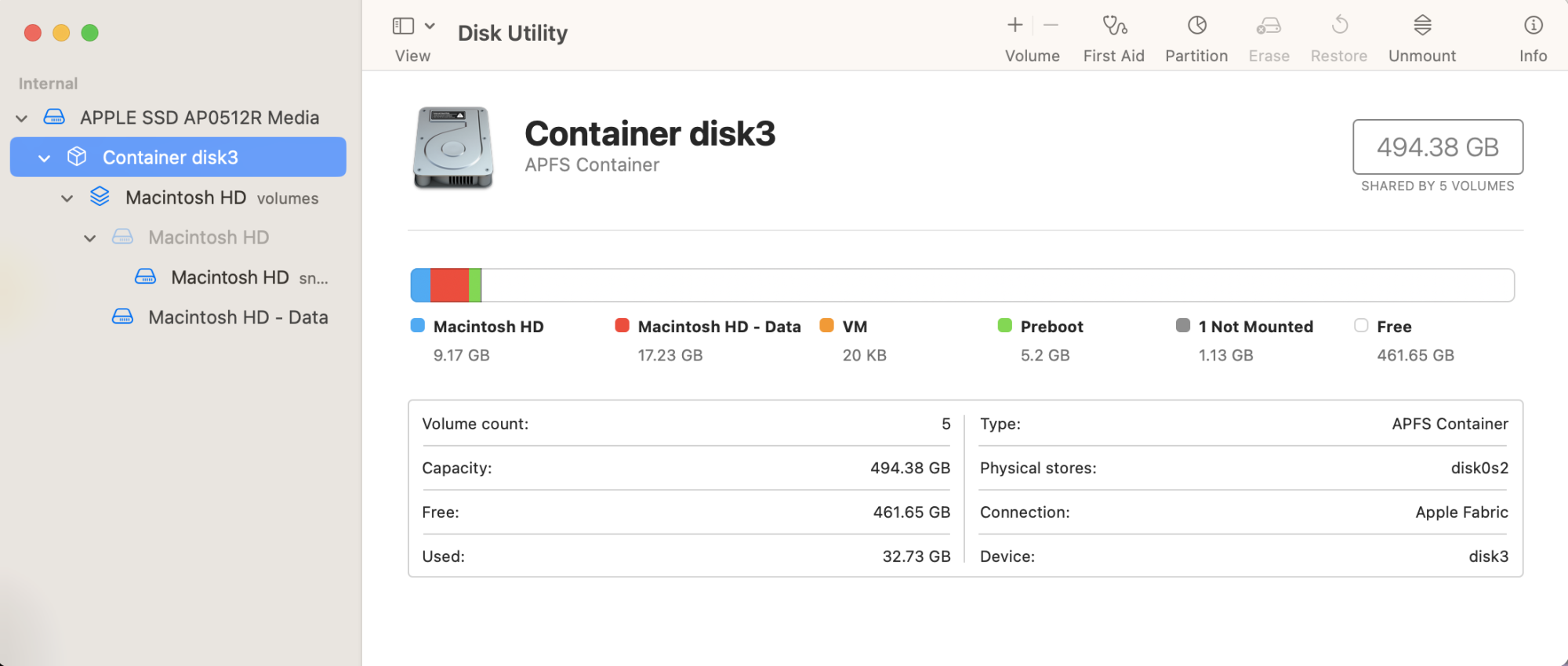The height and width of the screenshot is (666, 1568).
Task: Select greyed Macintosh HD row
Action: (178, 237)
